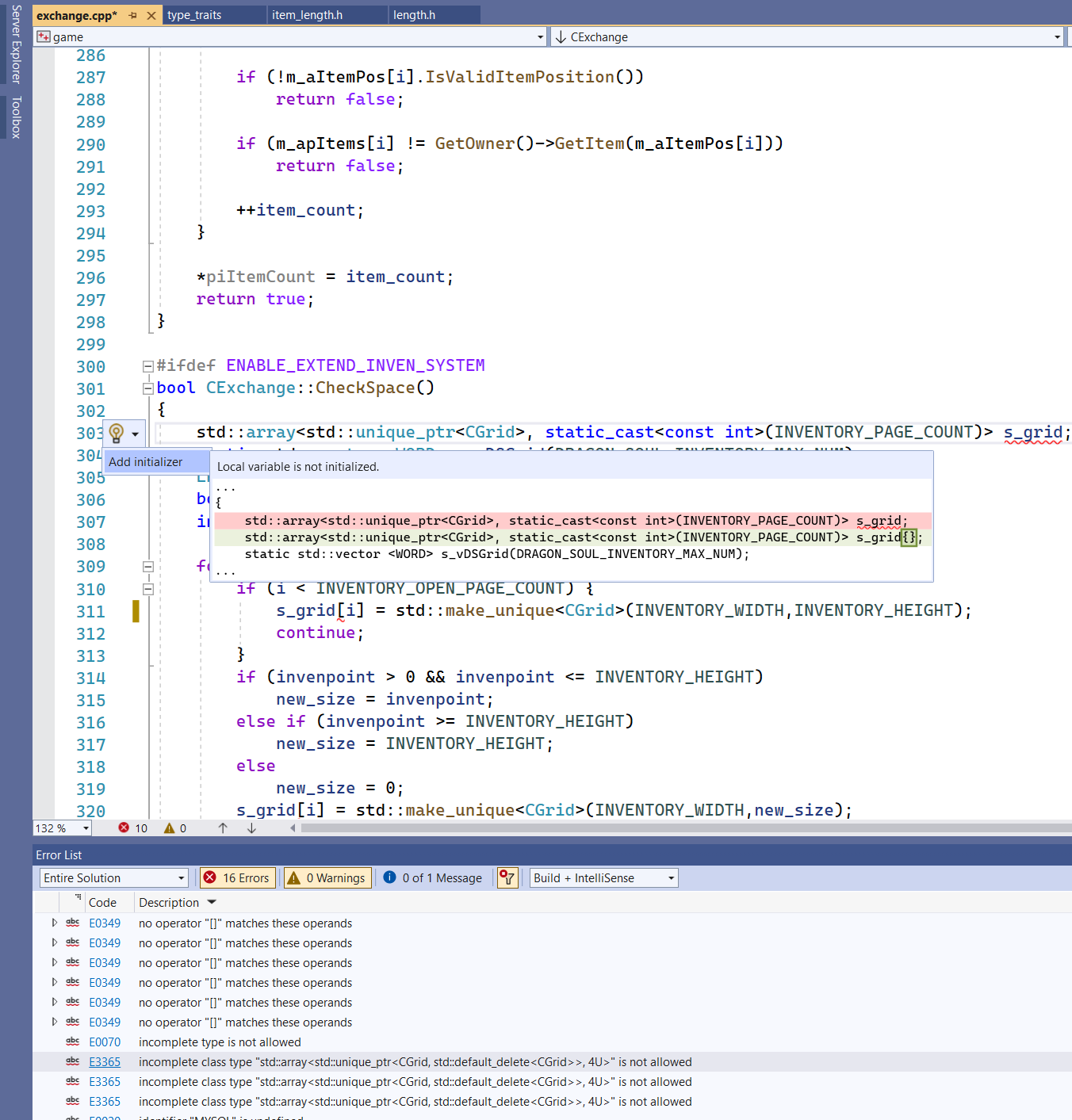Go to next issue with down arrow
The height and width of the screenshot is (1120, 1072).
251,828
